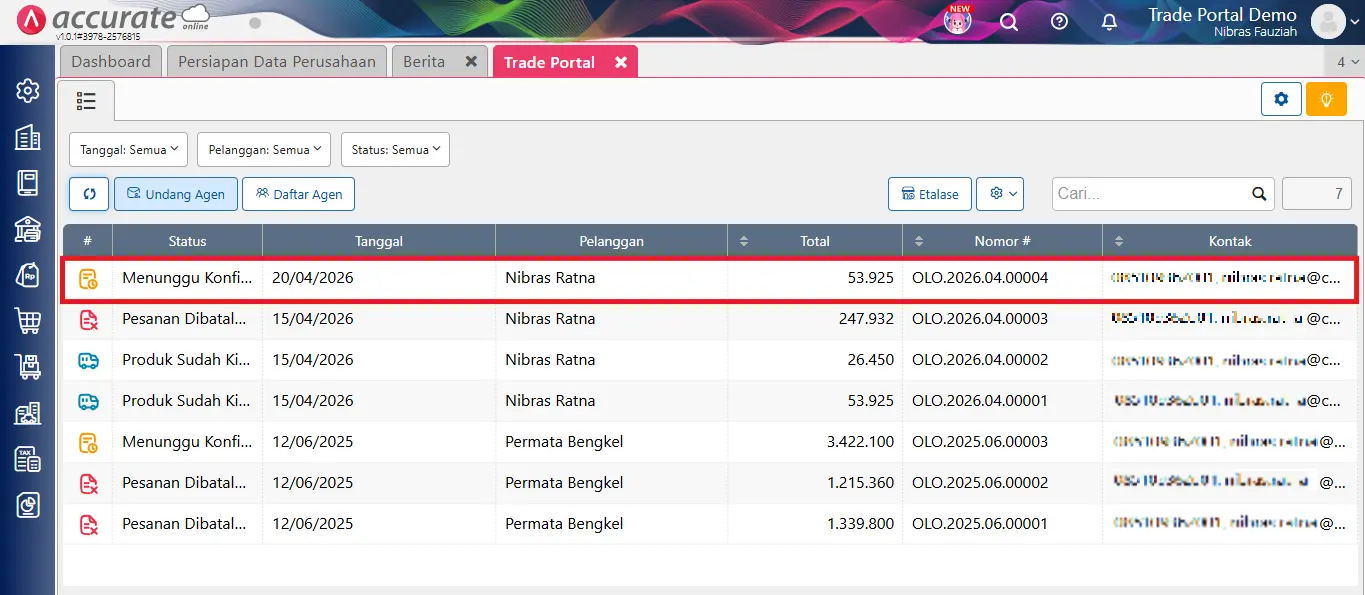Open the Etalase button
The image size is (1365, 595).
coord(930,194)
